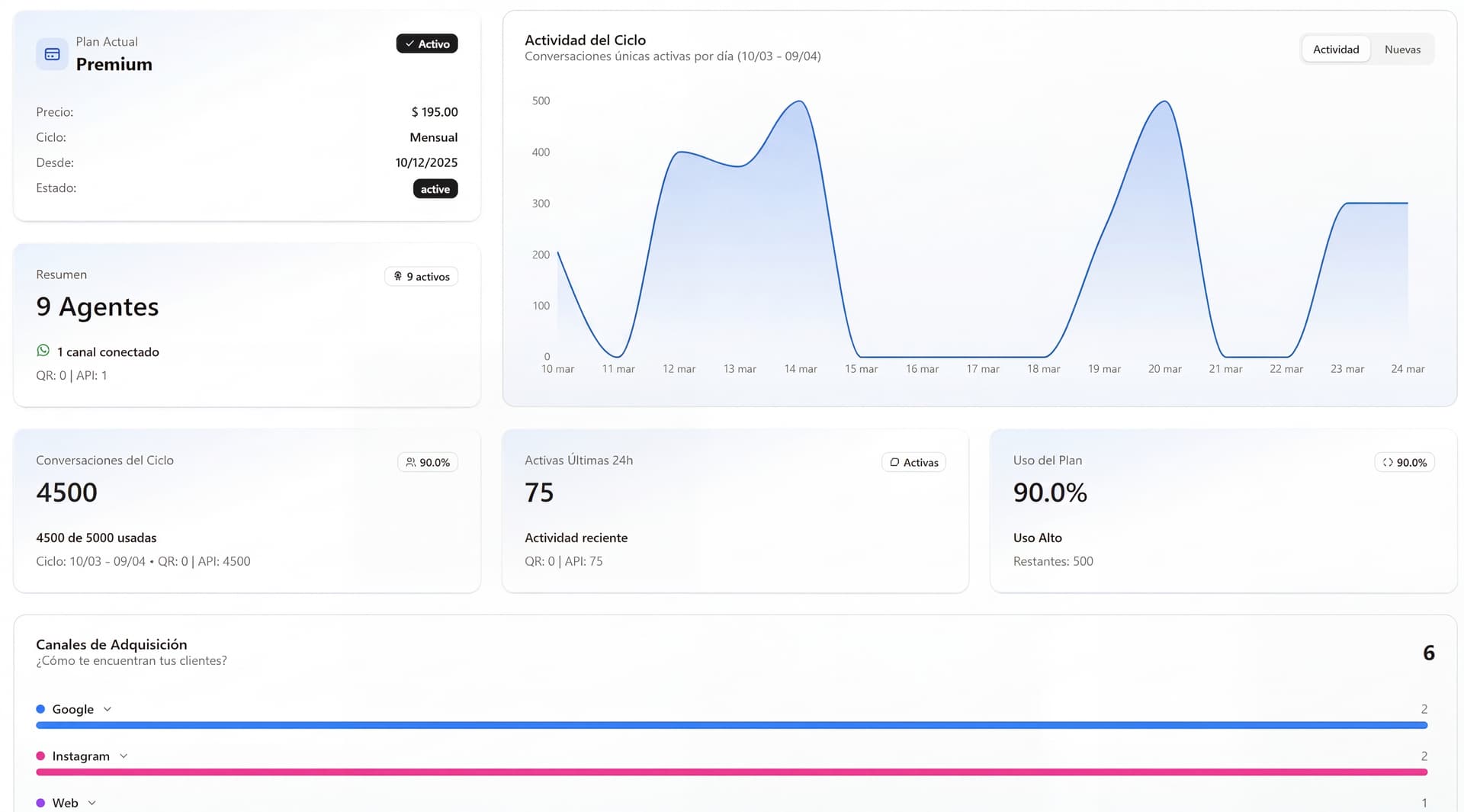This screenshot has height=812, width=1464.
Task: Switch chart to Nuevas view
Action: pyautogui.click(x=1401, y=50)
